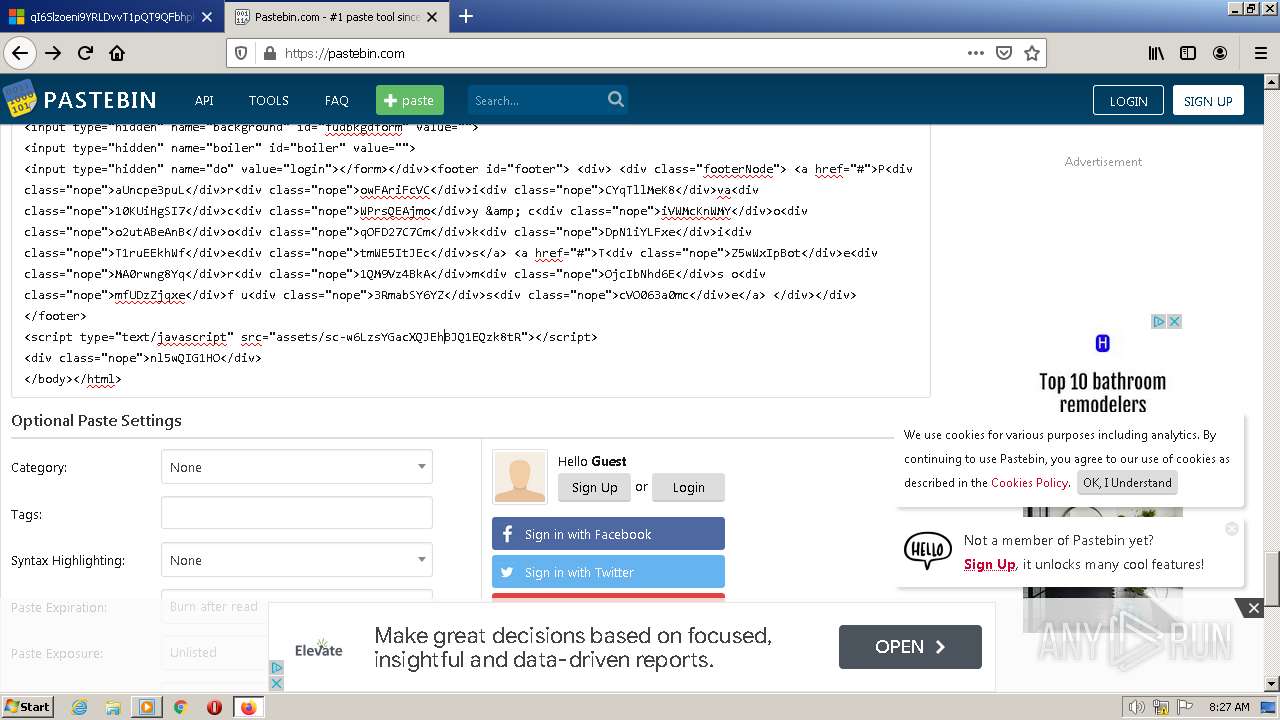Click the LOGIN button in header
The image size is (1280, 720).
(1128, 100)
